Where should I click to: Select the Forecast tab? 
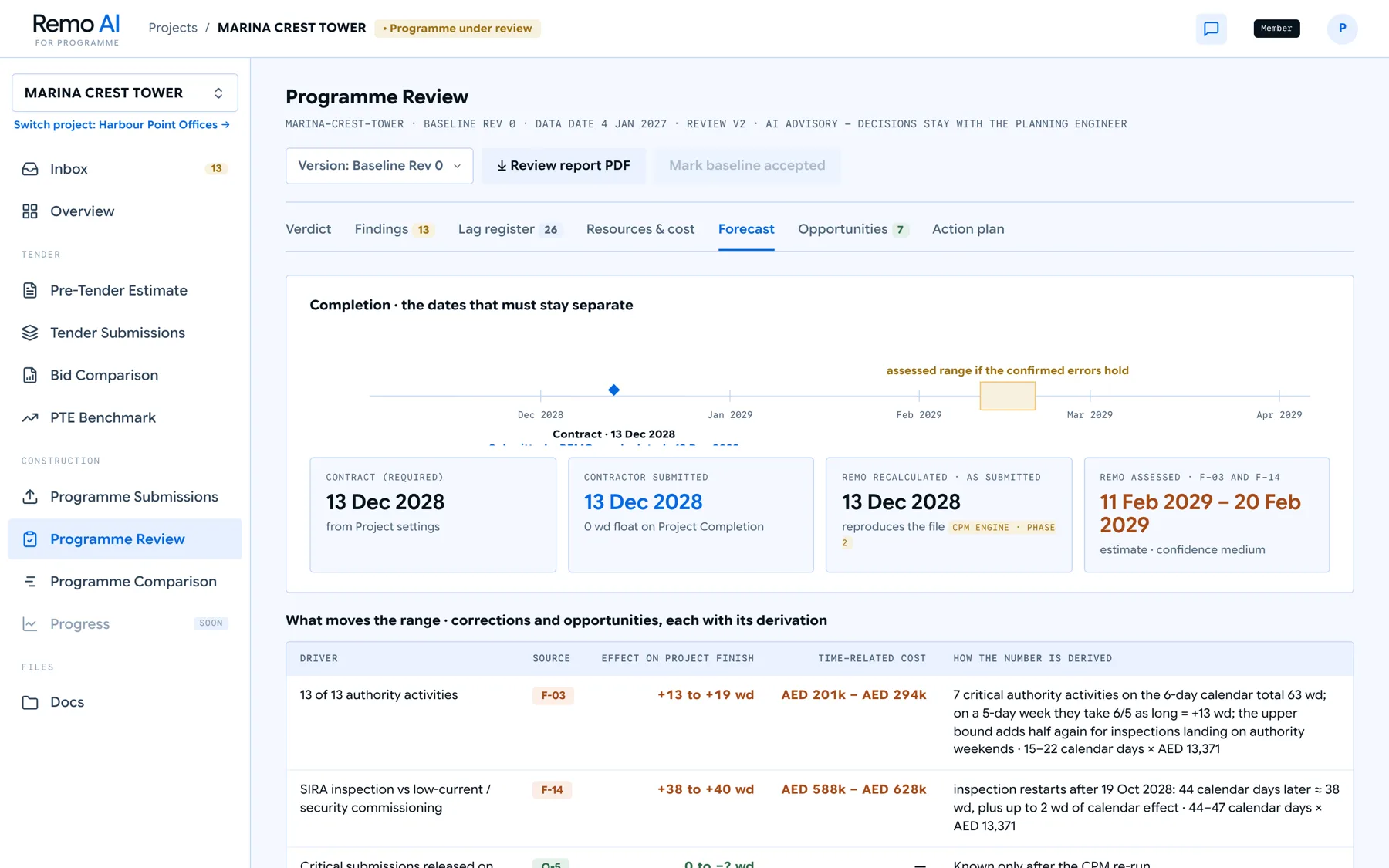[x=746, y=229]
